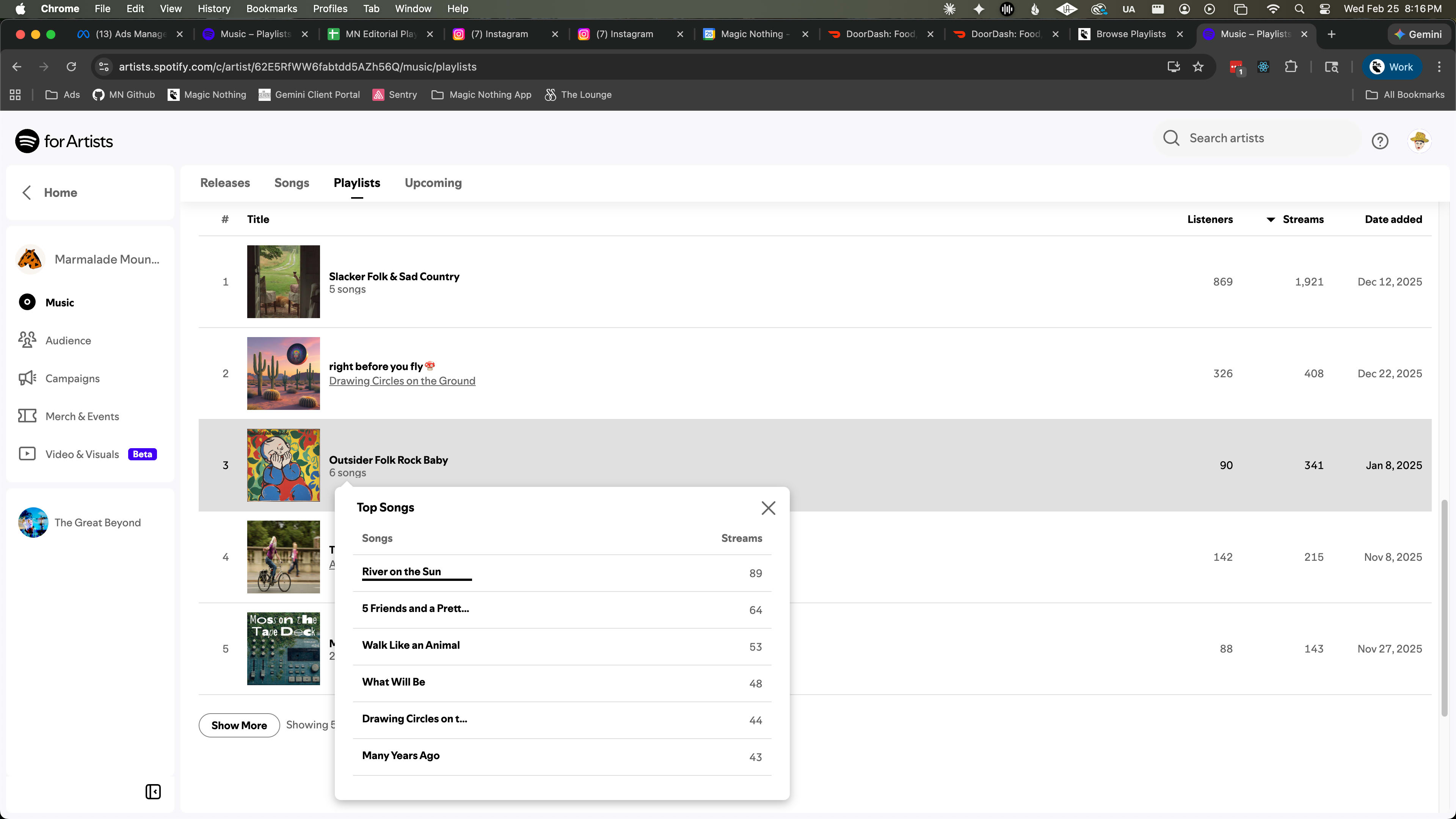The width and height of the screenshot is (1456, 819).
Task: Switch to the Upcoming tab
Action: click(433, 182)
